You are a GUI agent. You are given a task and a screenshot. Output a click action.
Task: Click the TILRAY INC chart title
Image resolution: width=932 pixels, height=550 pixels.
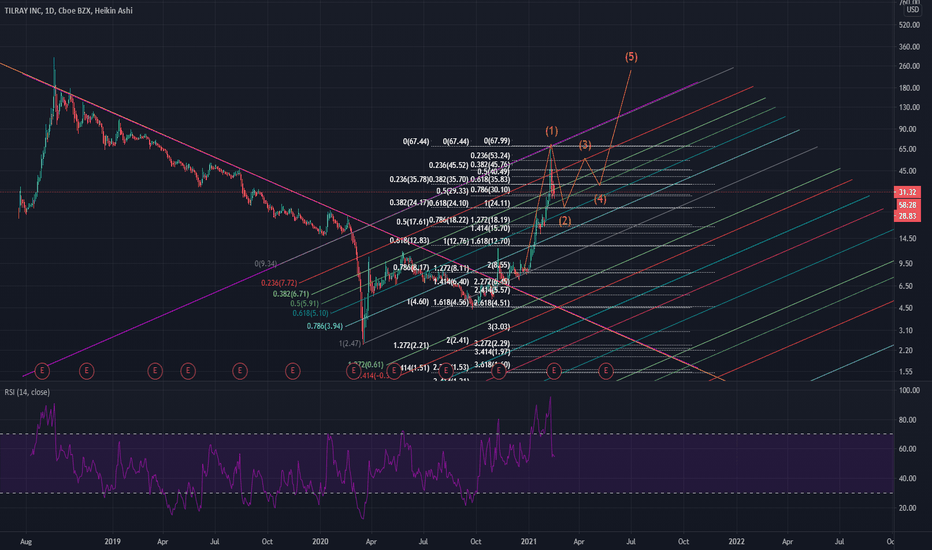click(68, 11)
